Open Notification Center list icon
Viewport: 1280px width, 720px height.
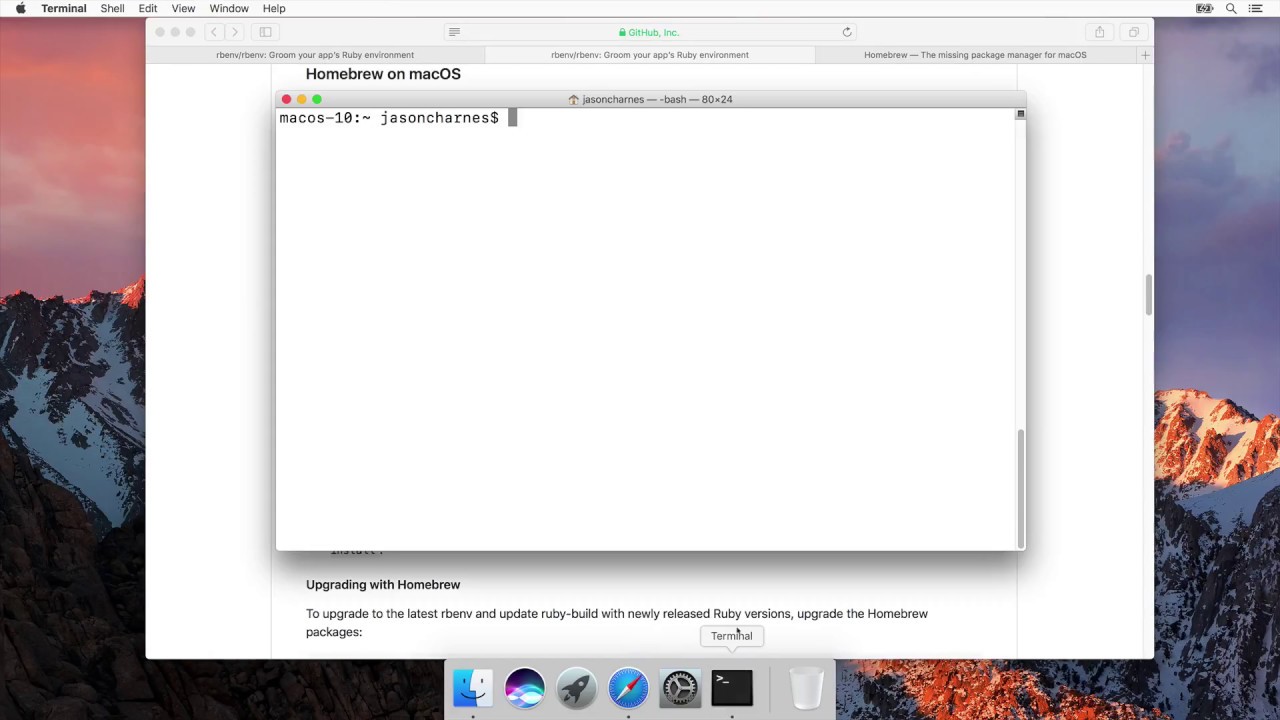coord(1257,8)
